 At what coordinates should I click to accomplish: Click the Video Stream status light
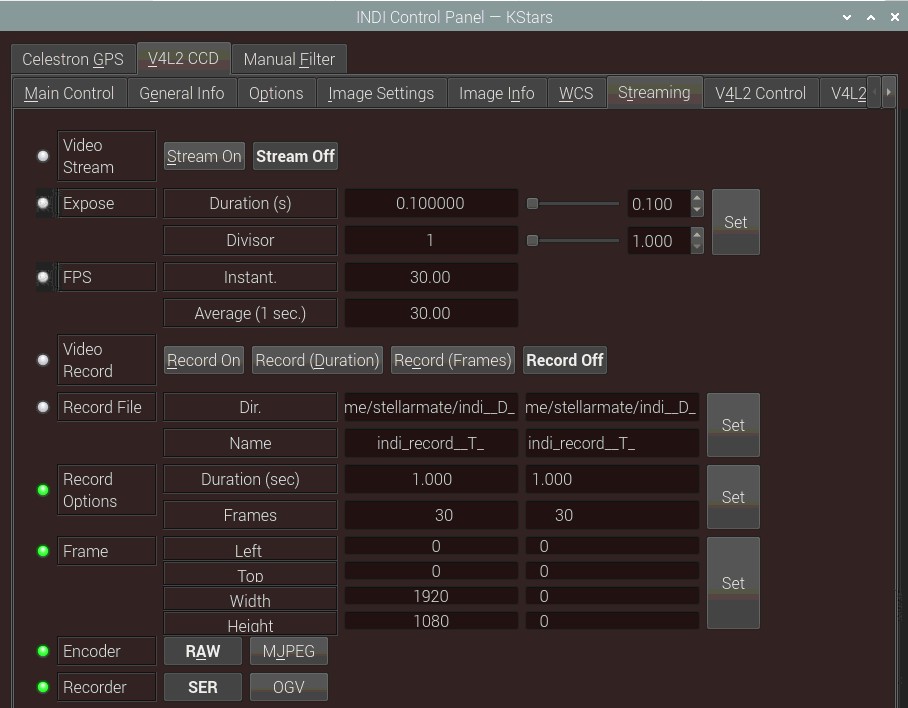click(x=43, y=156)
